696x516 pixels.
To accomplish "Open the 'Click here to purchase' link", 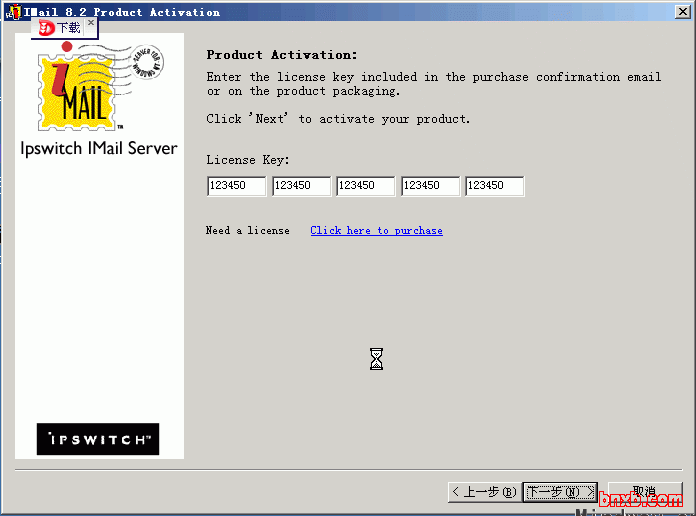I will (x=376, y=231).
